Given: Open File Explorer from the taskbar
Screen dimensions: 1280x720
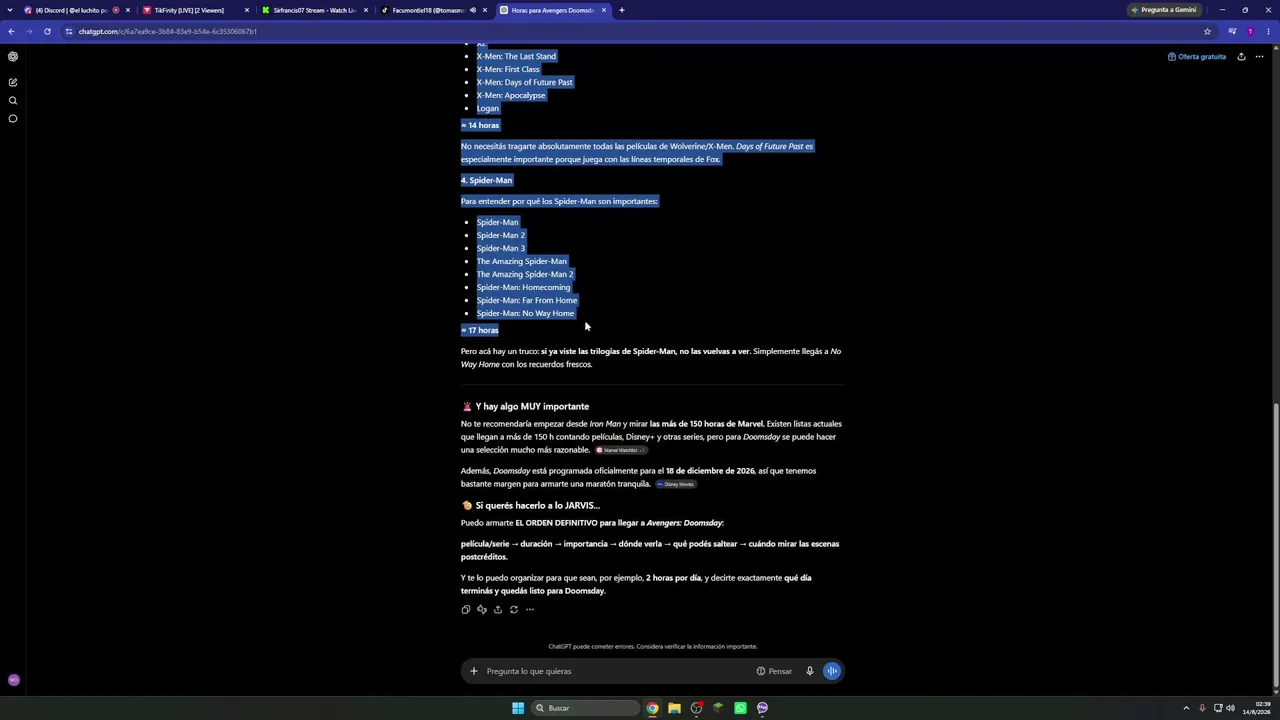Looking at the screenshot, I should tap(674, 708).
